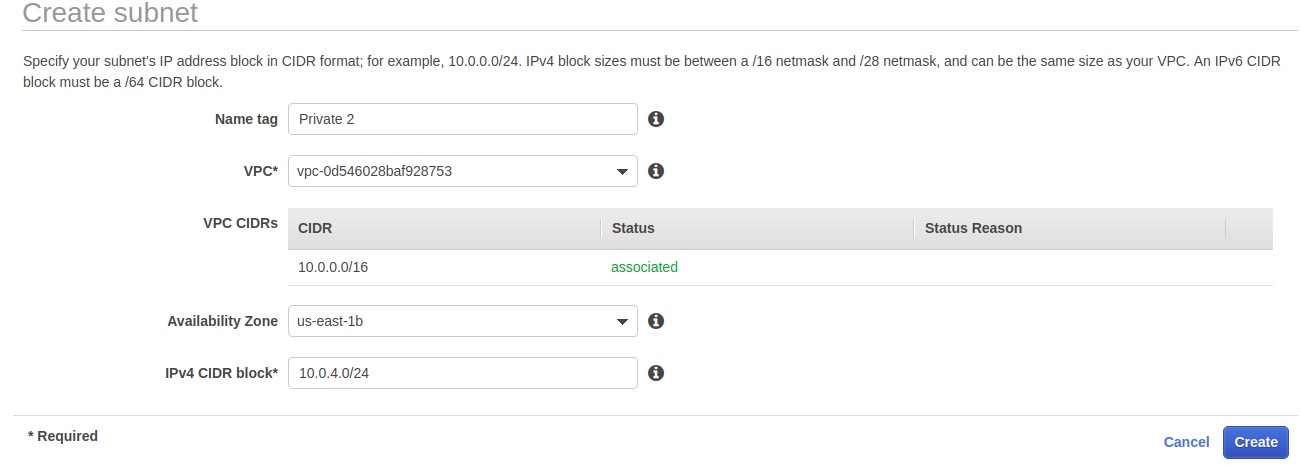This screenshot has width=1301, height=465.
Task: Click the Cancel link
Action: point(1186,442)
